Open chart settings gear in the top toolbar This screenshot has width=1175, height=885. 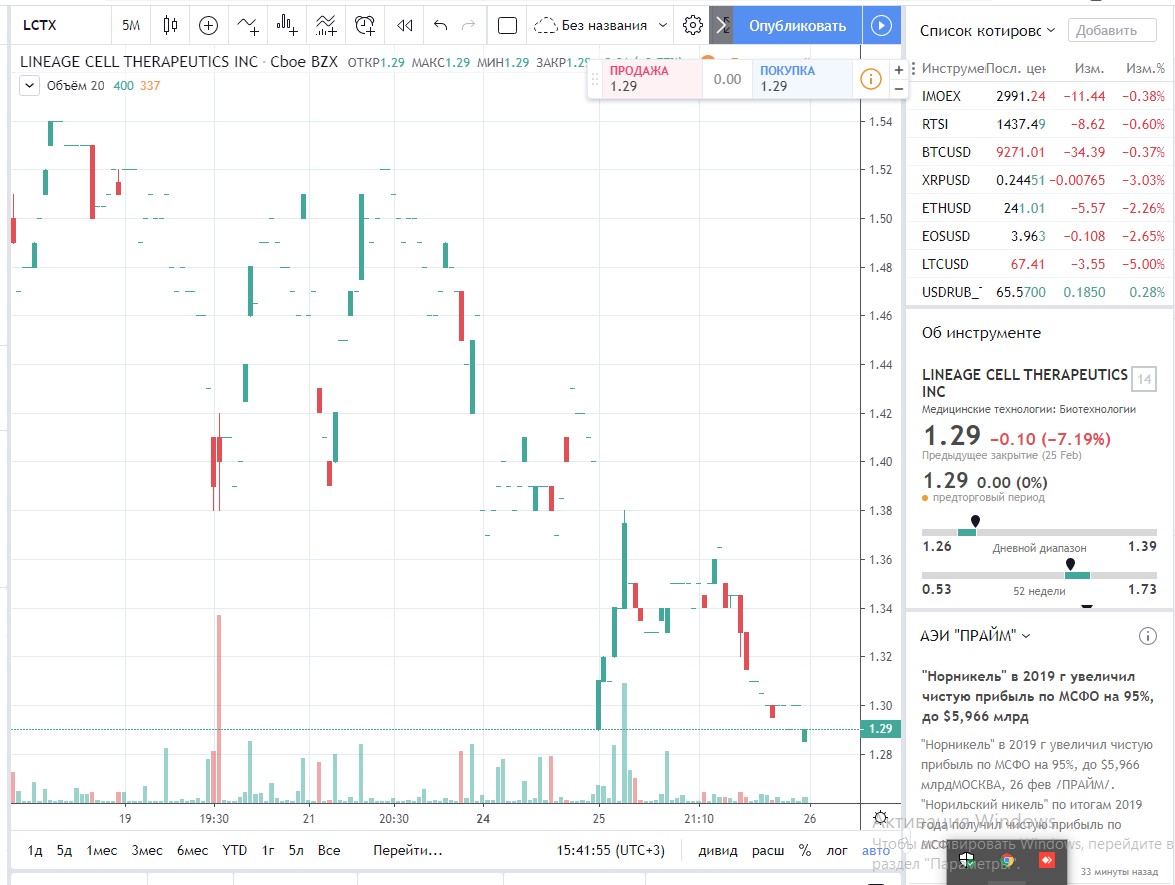coord(692,25)
